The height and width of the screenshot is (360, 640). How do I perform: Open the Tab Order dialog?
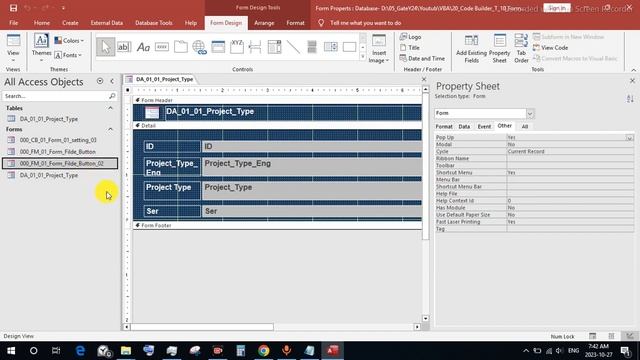pyautogui.click(x=521, y=49)
